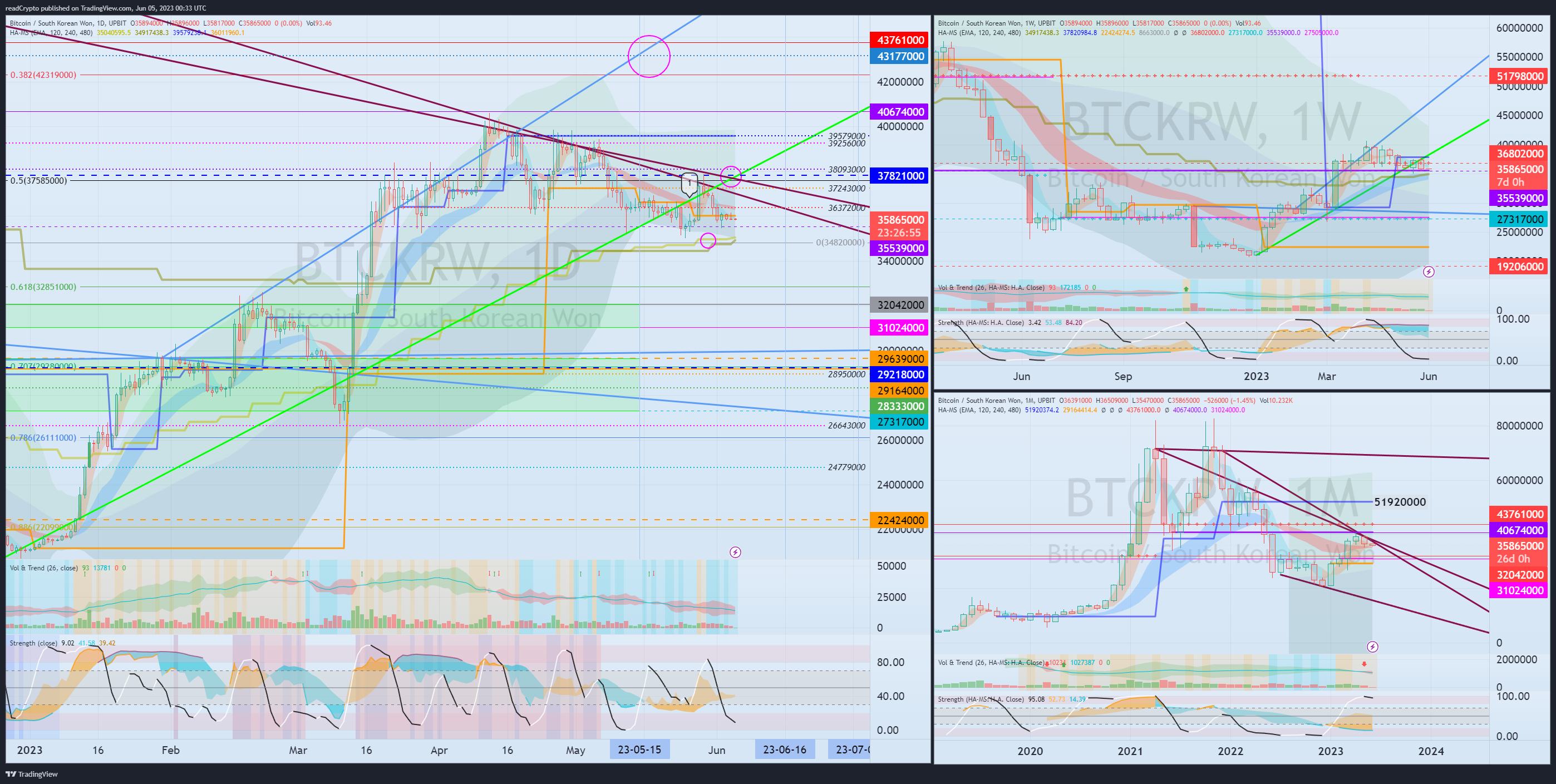Click the cyan 27317000 label on weekly chart
1556x784 pixels.
(x=1519, y=219)
